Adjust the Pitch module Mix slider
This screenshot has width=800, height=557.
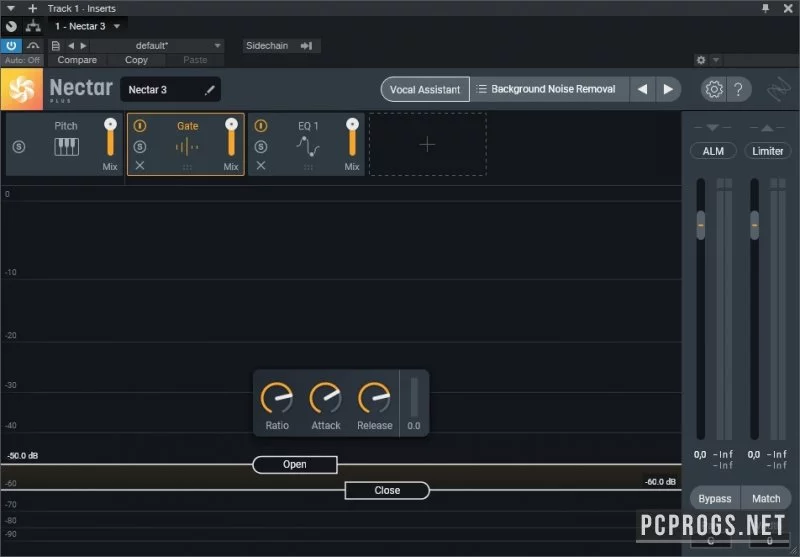[x=110, y=137]
